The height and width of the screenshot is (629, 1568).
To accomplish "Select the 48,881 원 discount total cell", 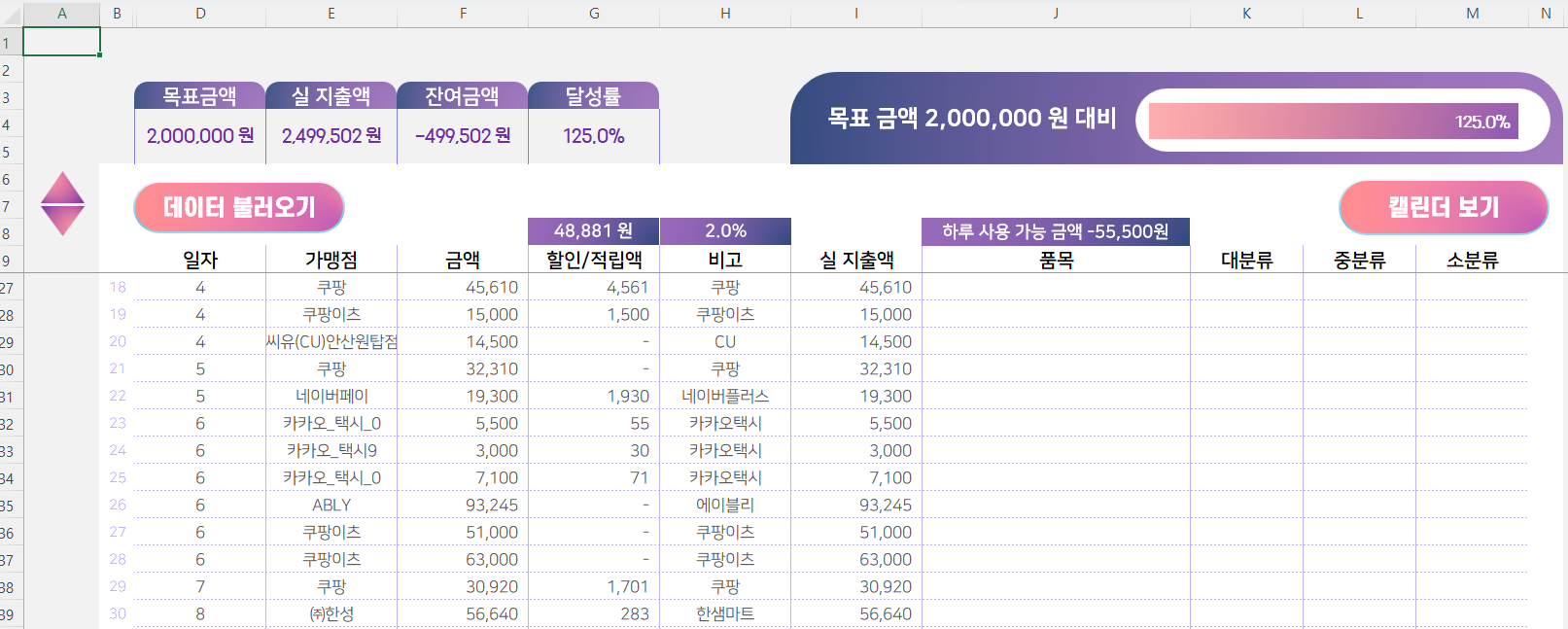I will [x=593, y=231].
